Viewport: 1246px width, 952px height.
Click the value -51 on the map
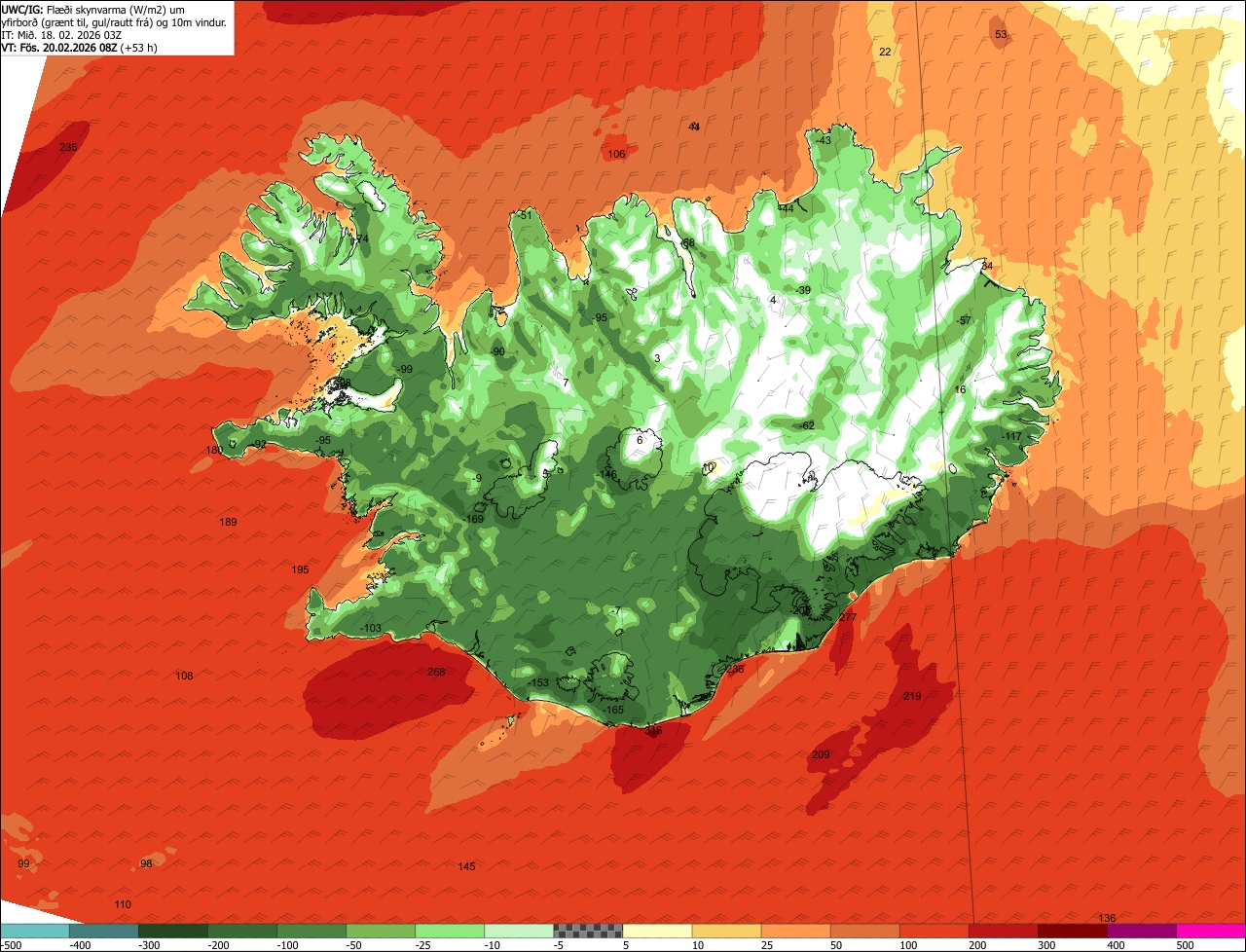pos(526,215)
